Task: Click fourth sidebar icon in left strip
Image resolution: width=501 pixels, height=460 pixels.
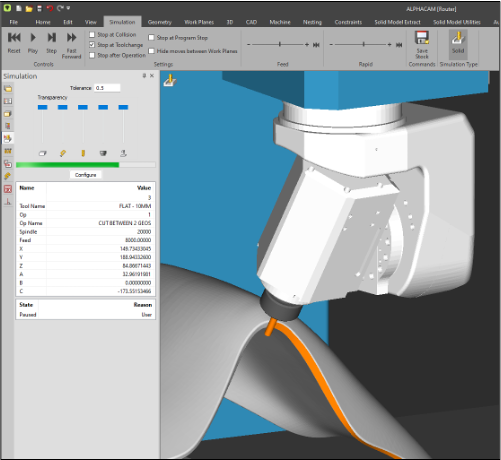Action: (x=8, y=126)
